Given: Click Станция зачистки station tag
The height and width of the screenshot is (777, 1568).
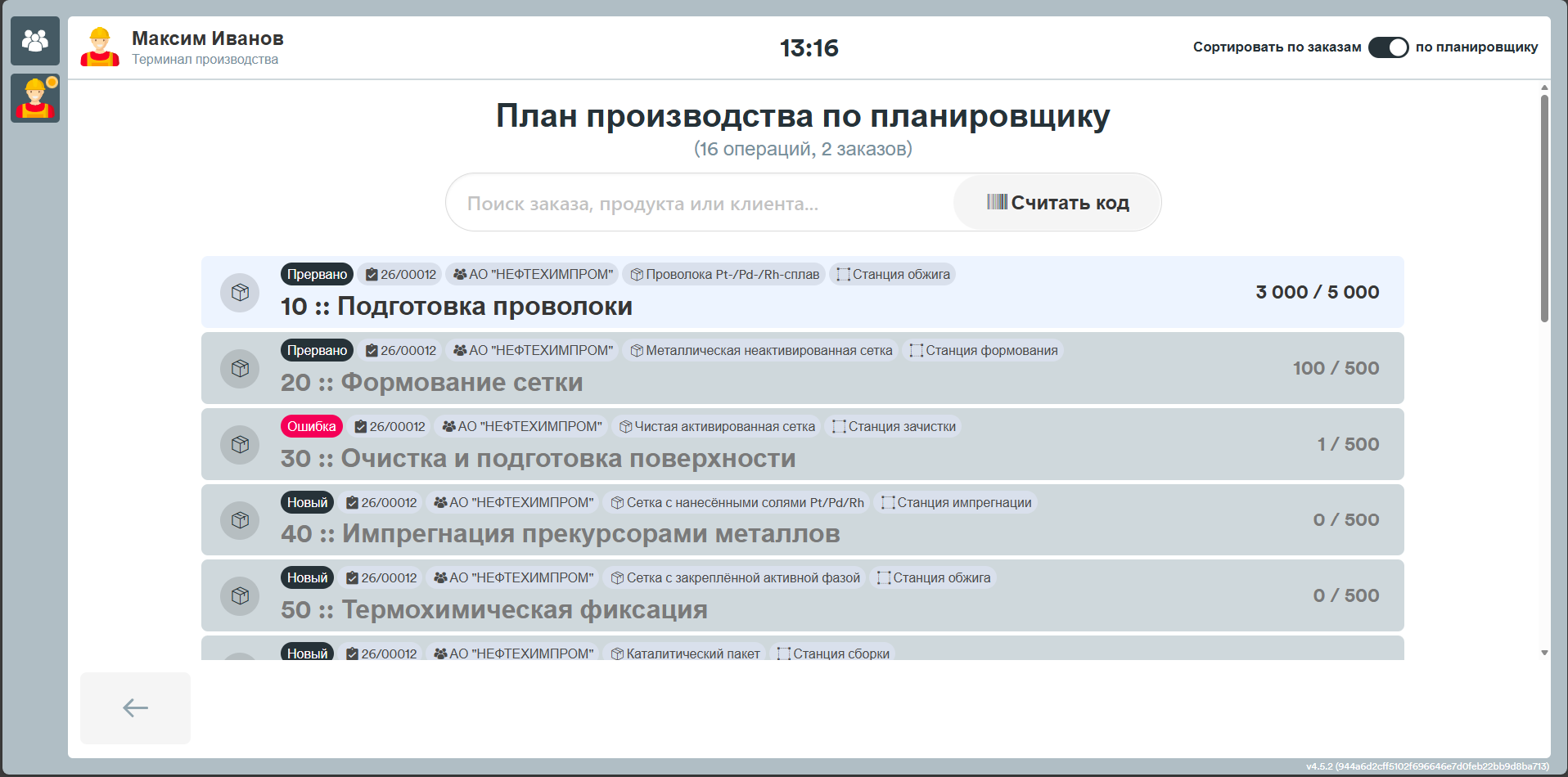Looking at the screenshot, I should coord(894,426).
